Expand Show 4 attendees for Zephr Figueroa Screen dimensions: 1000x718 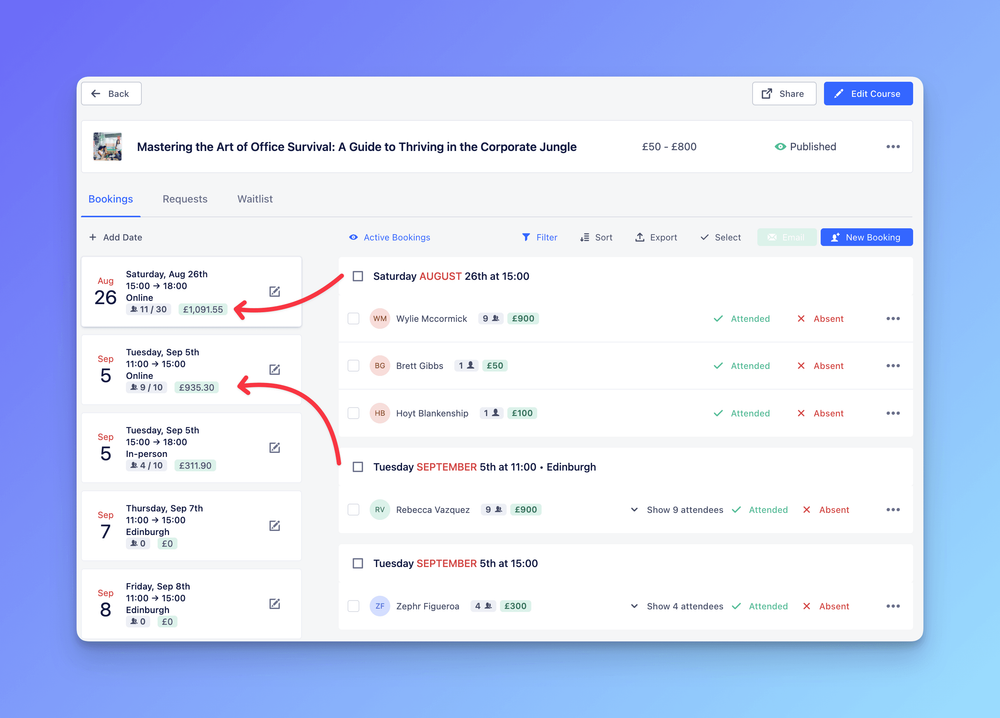point(677,606)
